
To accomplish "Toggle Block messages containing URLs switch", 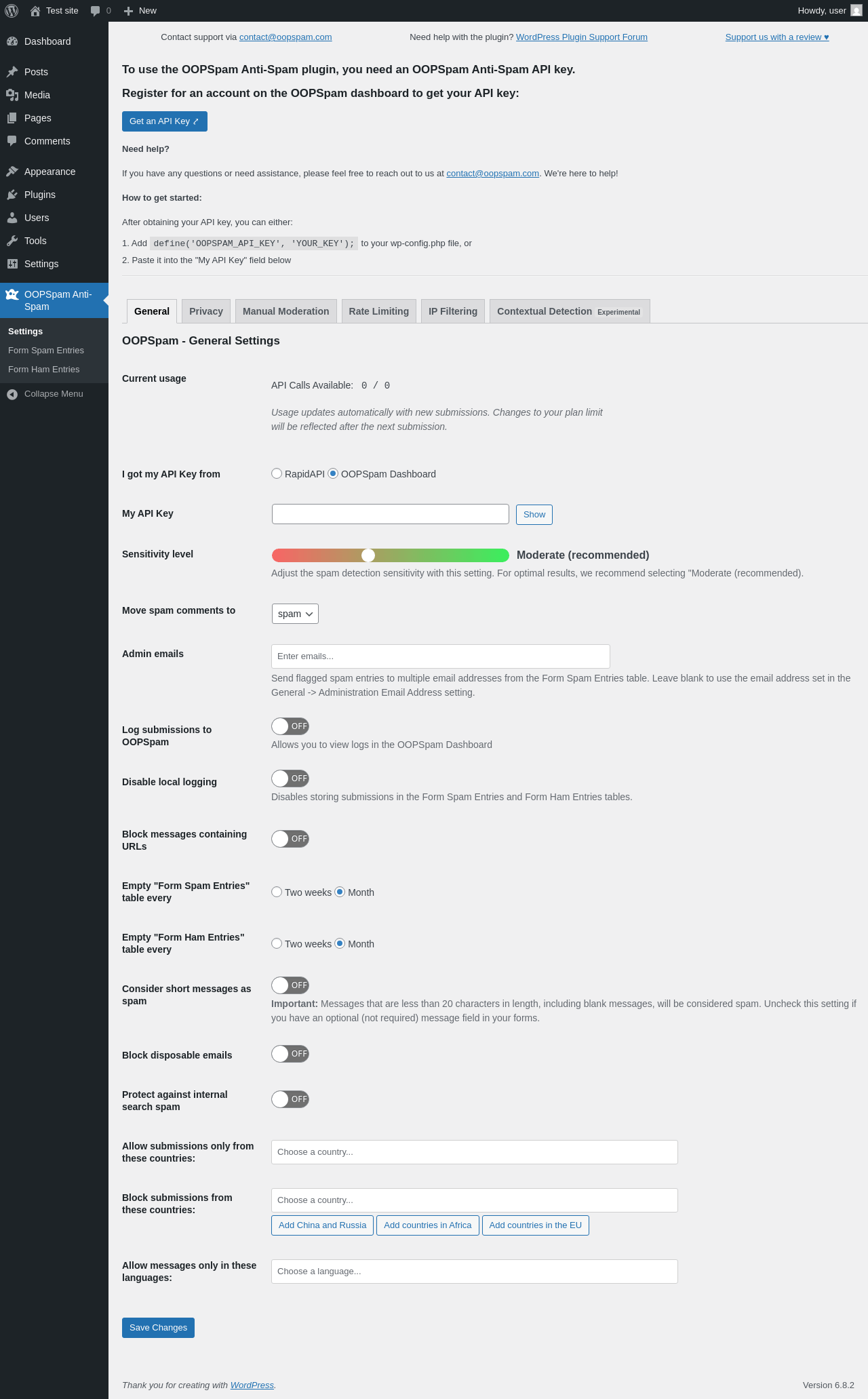I will [x=290, y=839].
